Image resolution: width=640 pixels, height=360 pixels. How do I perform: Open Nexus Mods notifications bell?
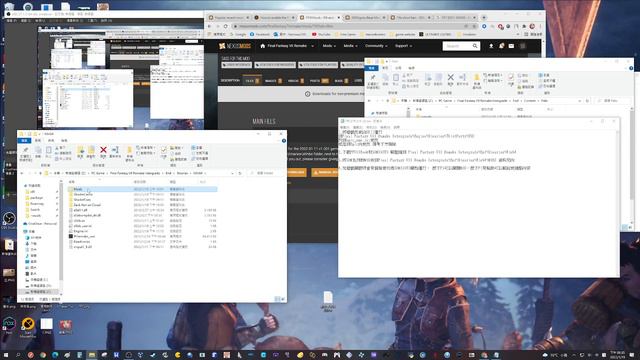(x=501, y=46)
